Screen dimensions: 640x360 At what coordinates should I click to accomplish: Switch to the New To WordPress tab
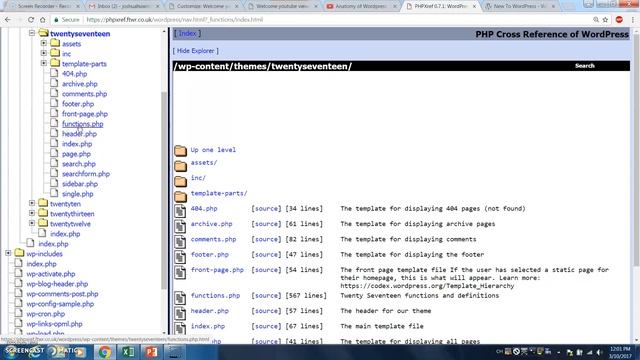[520, 6]
